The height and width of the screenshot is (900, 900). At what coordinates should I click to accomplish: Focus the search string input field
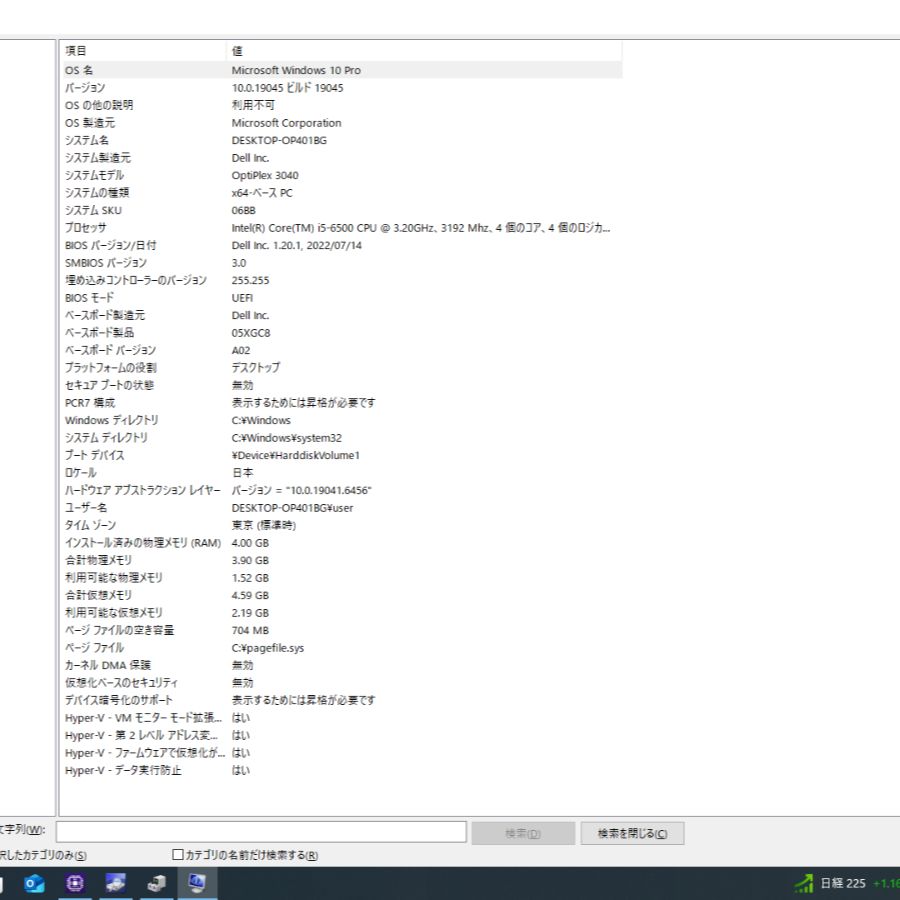click(261, 832)
